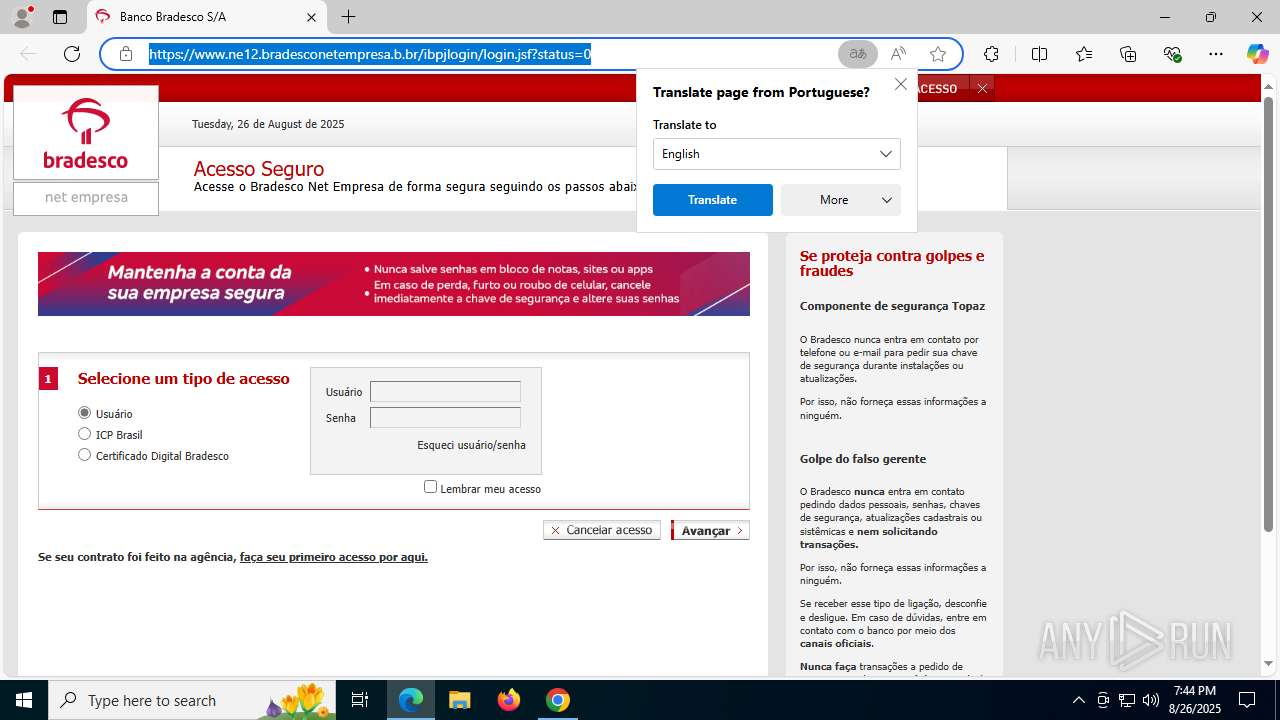Click the 'Acesso Seguro' title

[259, 168]
